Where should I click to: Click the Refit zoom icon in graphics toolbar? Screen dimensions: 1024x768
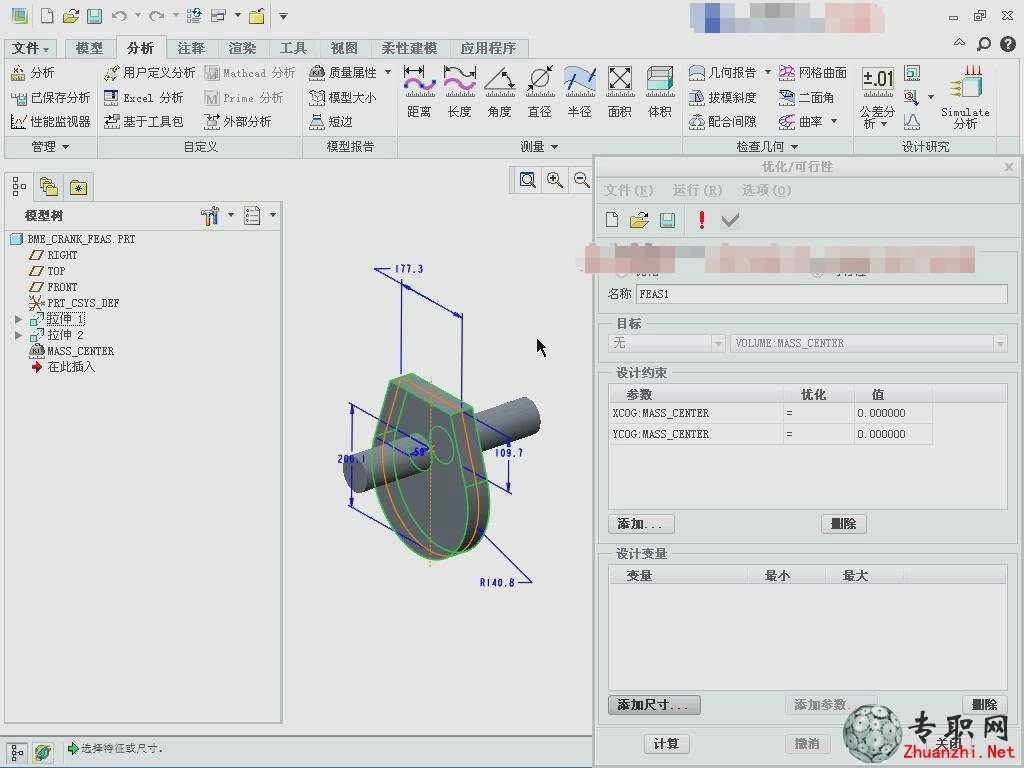[527, 180]
